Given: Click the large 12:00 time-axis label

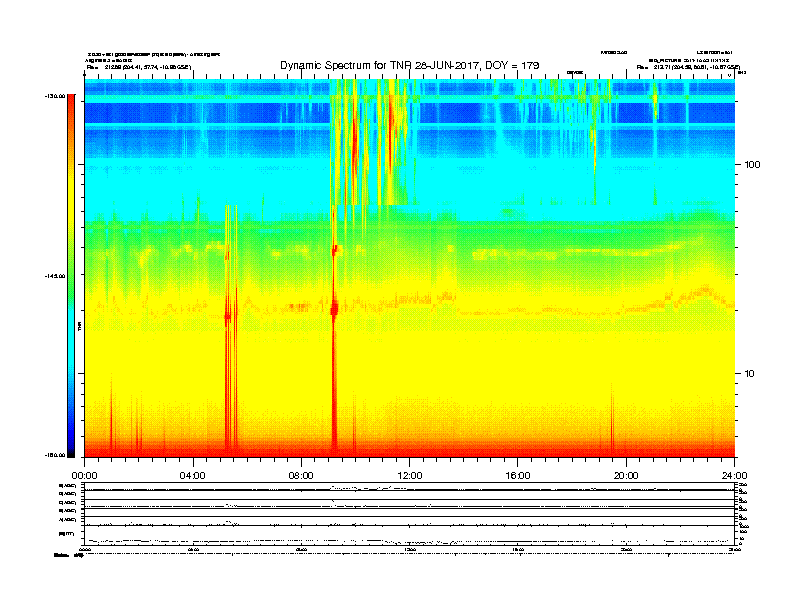Looking at the screenshot, I should pos(410,476).
